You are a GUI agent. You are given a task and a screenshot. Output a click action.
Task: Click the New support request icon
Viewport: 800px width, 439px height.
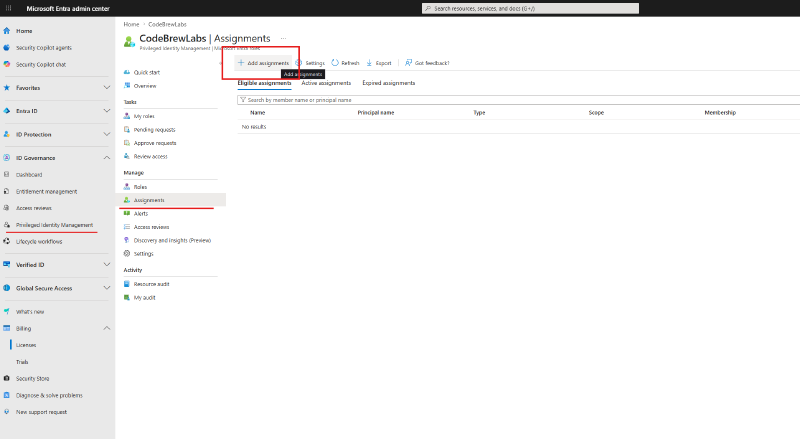tap(7, 412)
